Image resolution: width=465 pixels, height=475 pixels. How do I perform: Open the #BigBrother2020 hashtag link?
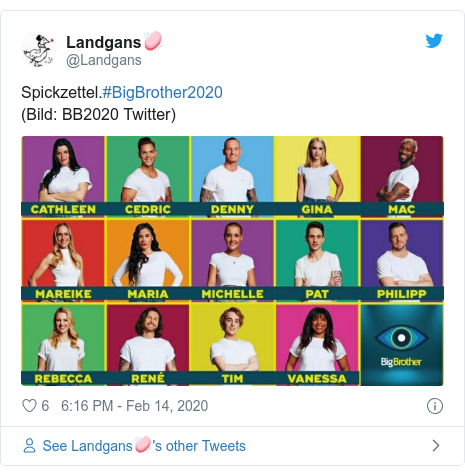click(162, 93)
